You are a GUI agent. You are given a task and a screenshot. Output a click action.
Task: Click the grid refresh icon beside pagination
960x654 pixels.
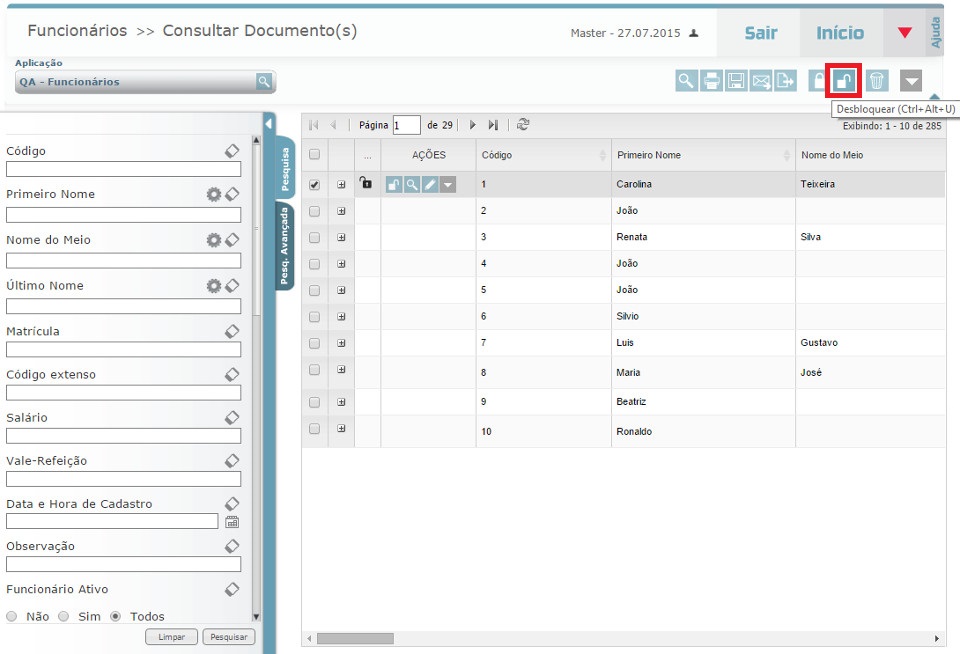pyautogui.click(x=522, y=125)
